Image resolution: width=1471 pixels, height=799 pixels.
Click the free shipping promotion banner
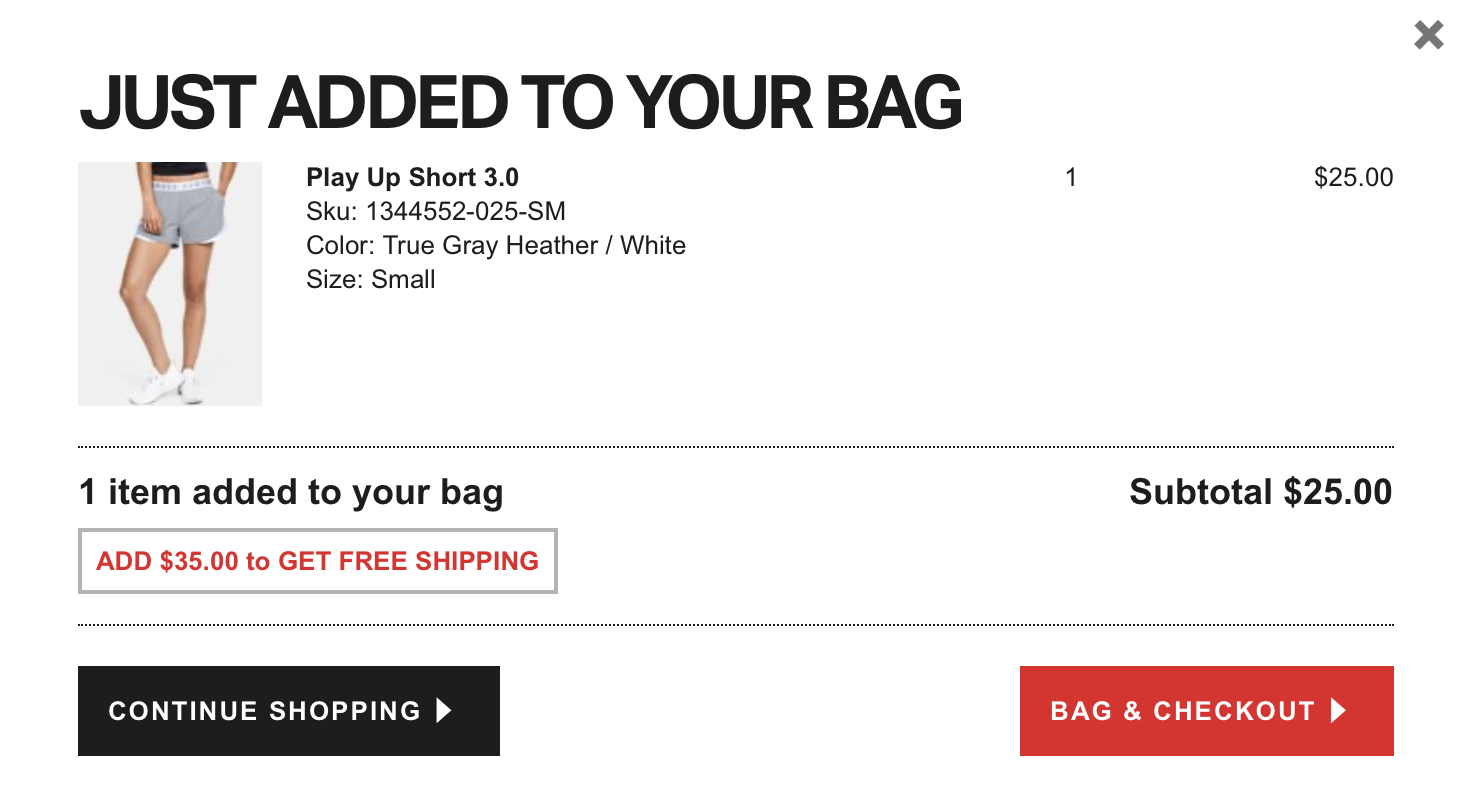pos(317,561)
